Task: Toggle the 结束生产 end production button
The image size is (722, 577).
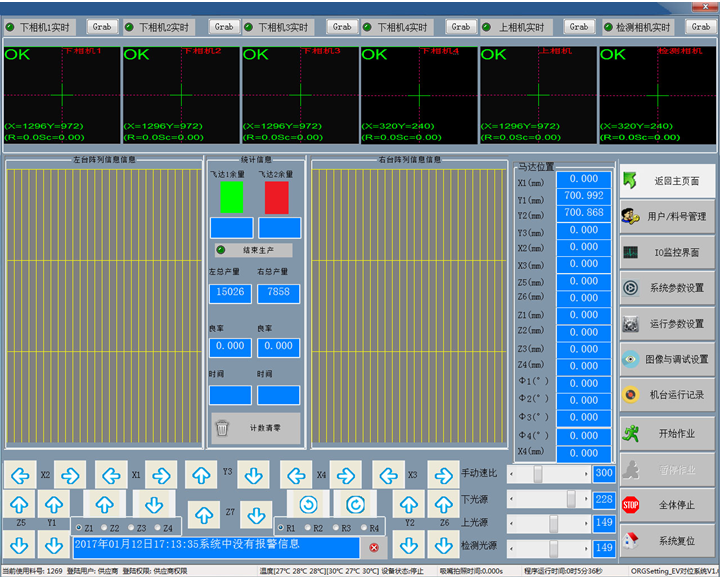Action: [x=253, y=250]
